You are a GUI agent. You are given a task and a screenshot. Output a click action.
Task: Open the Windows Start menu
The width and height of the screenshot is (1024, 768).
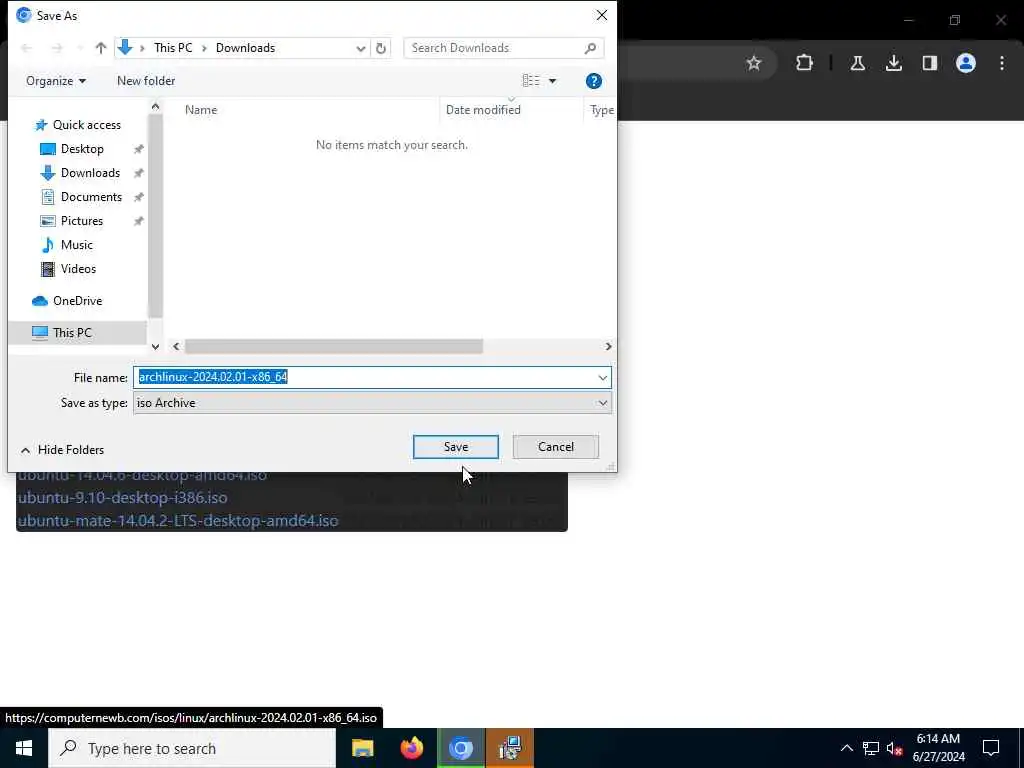click(x=24, y=748)
